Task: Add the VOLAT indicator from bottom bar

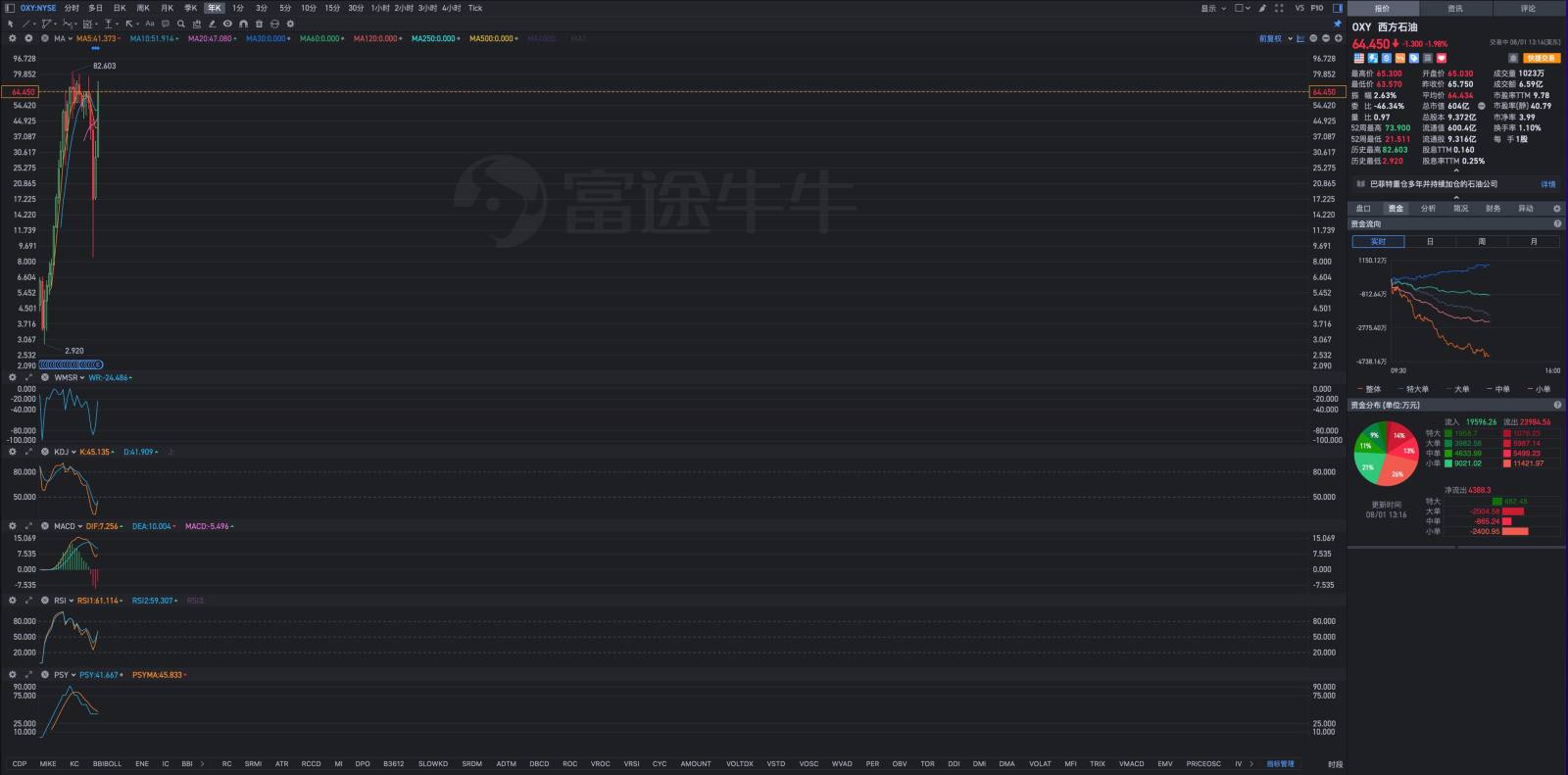Action: [x=1040, y=763]
